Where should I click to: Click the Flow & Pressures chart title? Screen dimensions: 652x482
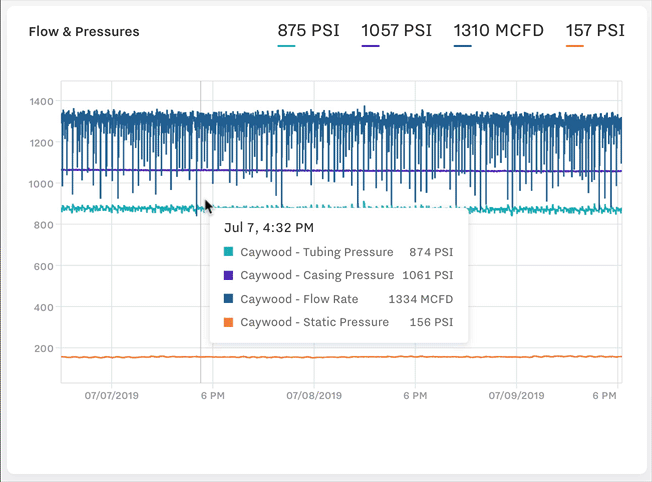(x=84, y=32)
